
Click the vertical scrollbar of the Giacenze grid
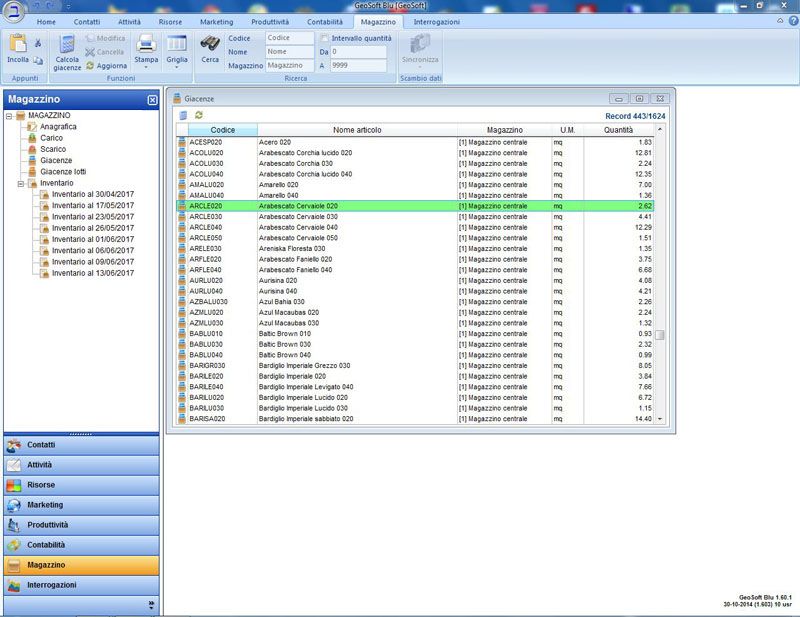click(x=660, y=280)
